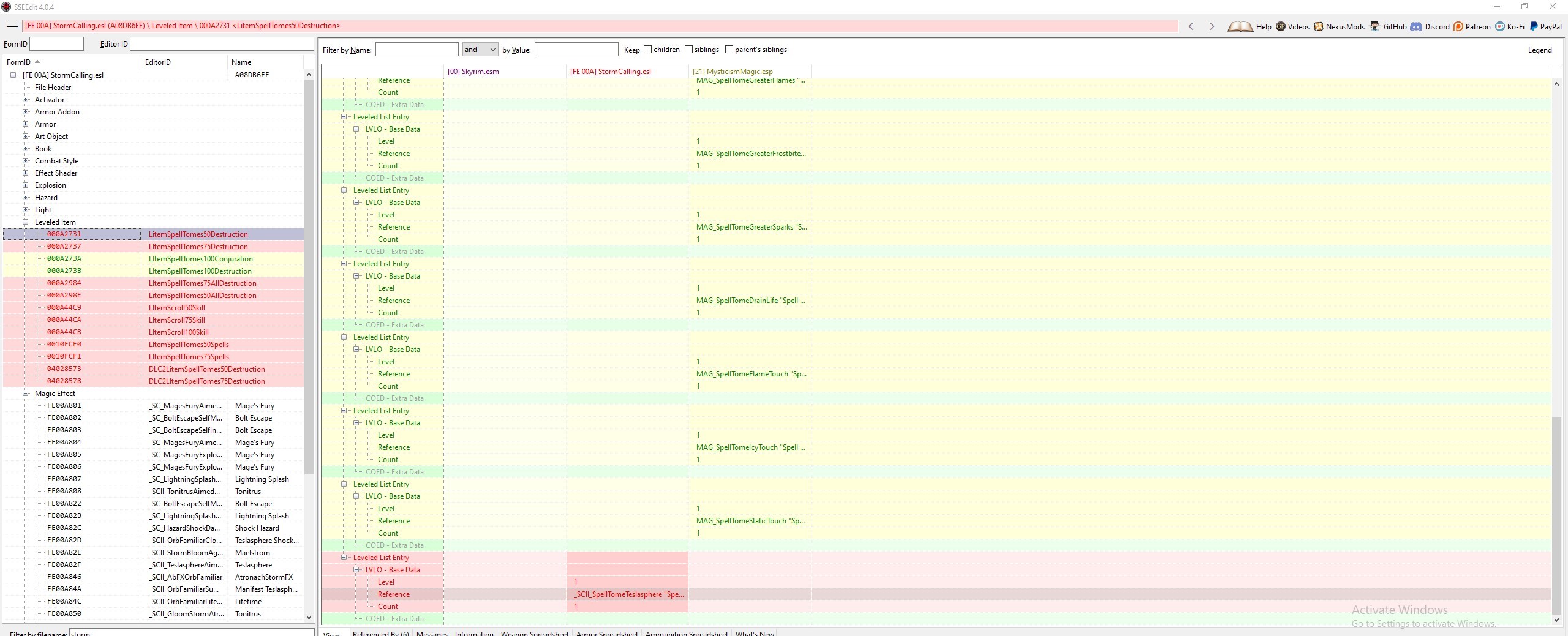The height and width of the screenshot is (636, 1568).
Task: Expand the Activator group
Action: pyautogui.click(x=25, y=100)
